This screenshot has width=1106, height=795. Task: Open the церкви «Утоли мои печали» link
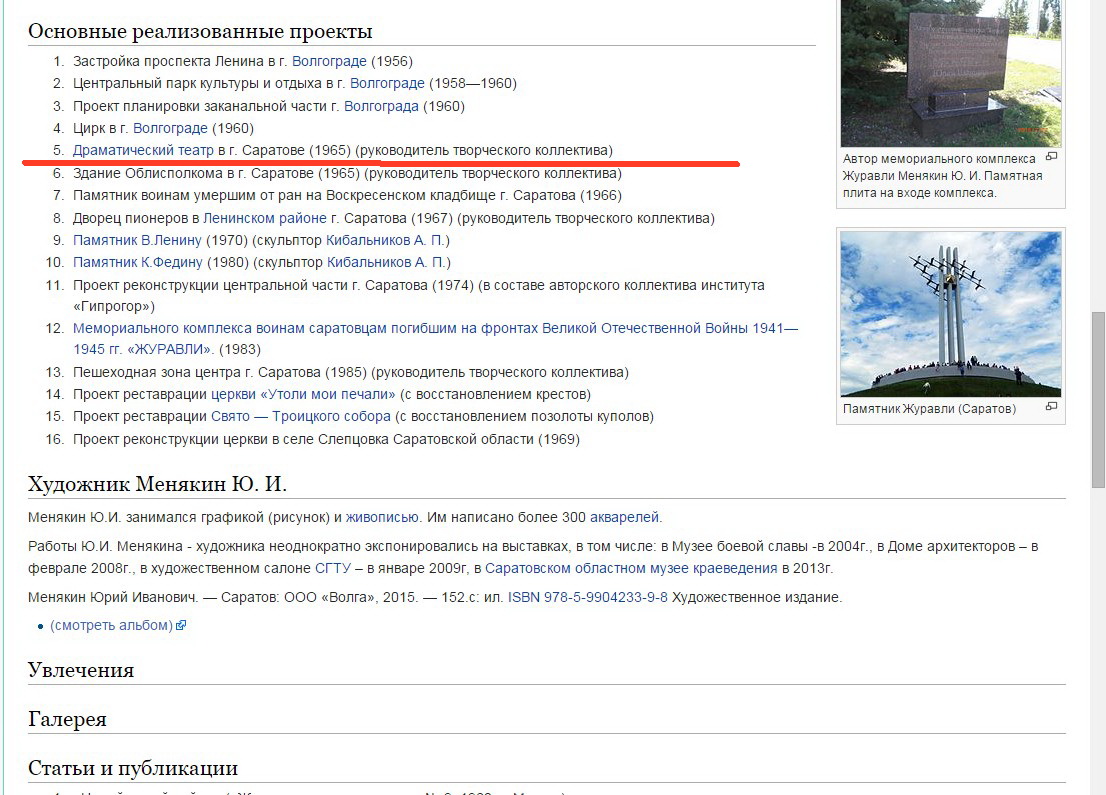303,394
